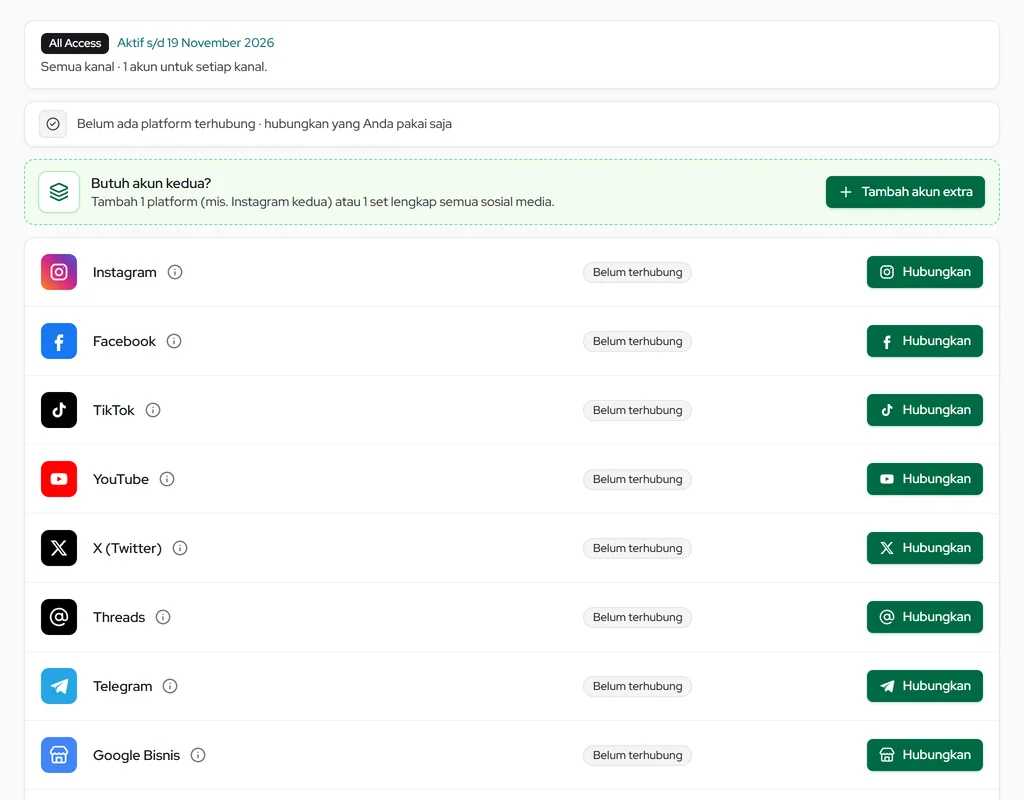Click the Facebook logo icon
Image resolution: width=1024 pixels, height=800 pixels.
point(59,341)
